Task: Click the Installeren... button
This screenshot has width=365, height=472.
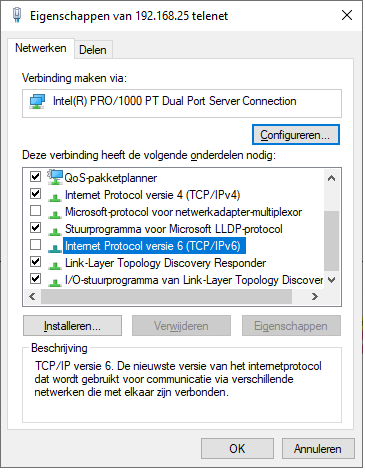Action: (72, 326)
